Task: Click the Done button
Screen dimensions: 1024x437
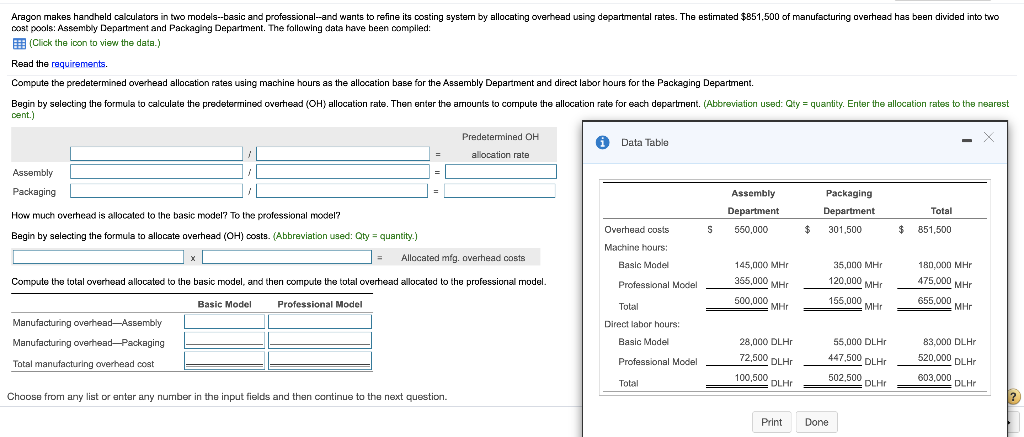Action: pyautogui.click(x=816, y=422)
